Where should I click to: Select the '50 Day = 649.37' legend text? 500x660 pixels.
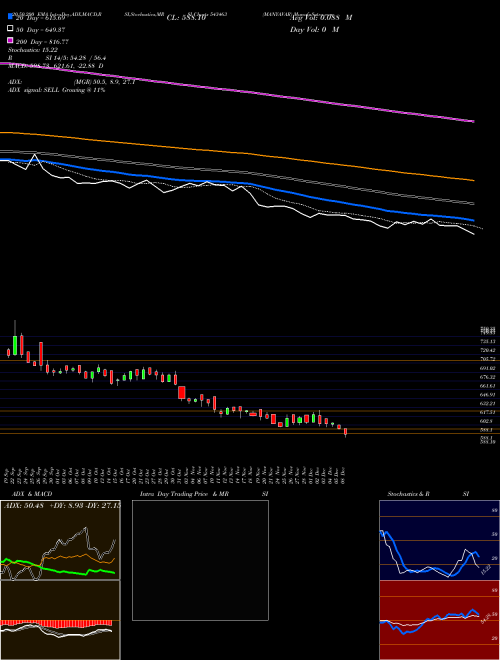click(40, 30)
